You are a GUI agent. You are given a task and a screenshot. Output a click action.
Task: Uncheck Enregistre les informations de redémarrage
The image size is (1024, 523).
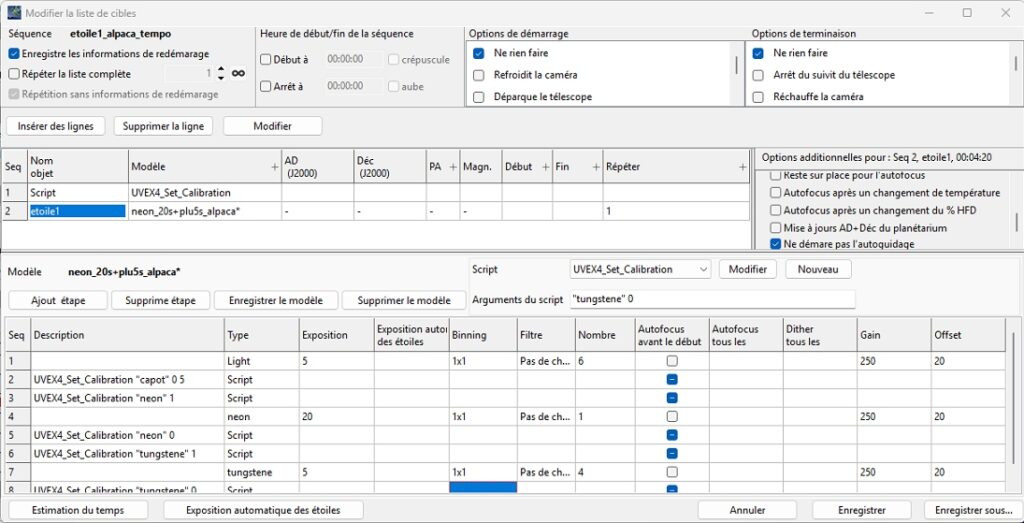click(14, 54)
